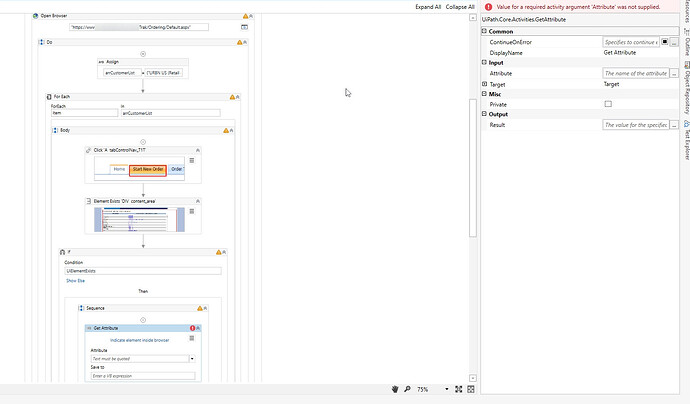Open options menu of the Click activity
Image resolution: width=690 pixels, height=404 pixels.
pyautogui.click(x=192, y=161)
